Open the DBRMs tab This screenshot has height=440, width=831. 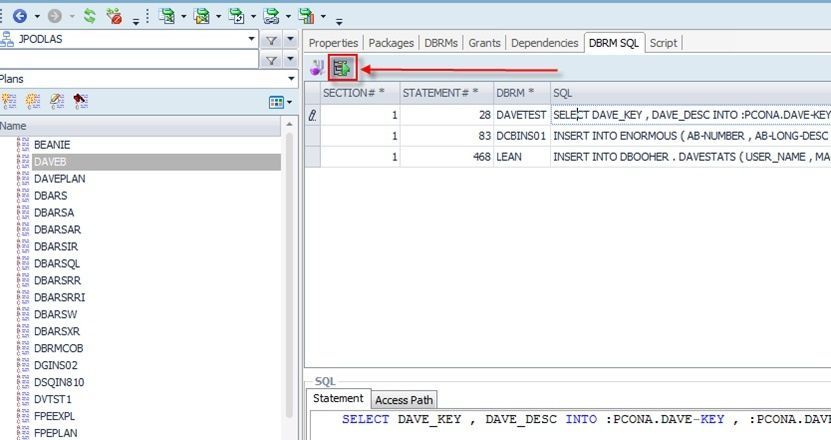coord(441,43)
